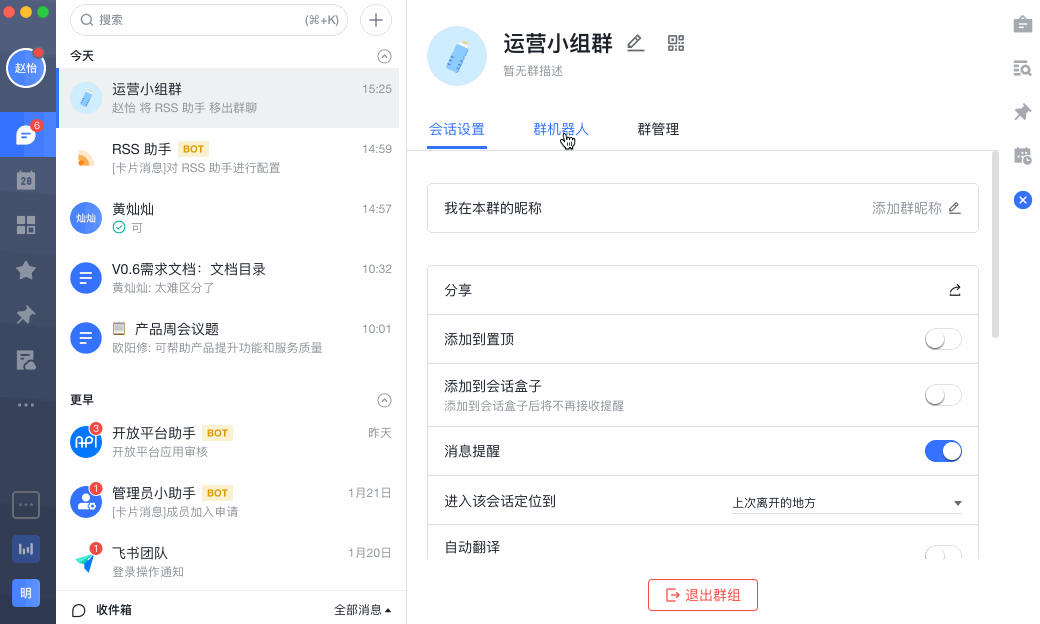Click the 进入该会话定位到 label
The height and width of the screenshot is (624, 1040).
coord(500,501)
